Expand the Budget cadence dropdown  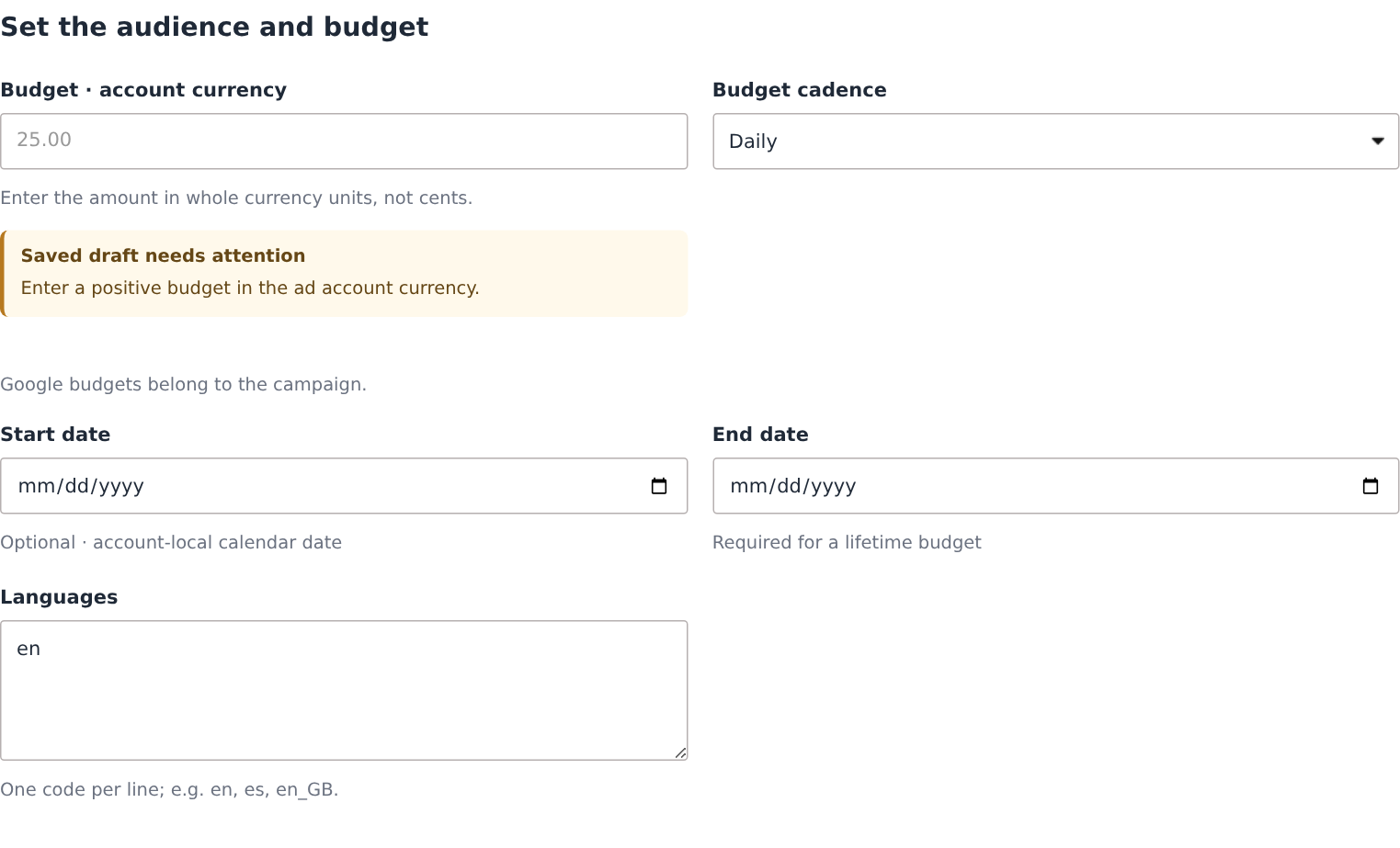click(x=1056, y=141)
